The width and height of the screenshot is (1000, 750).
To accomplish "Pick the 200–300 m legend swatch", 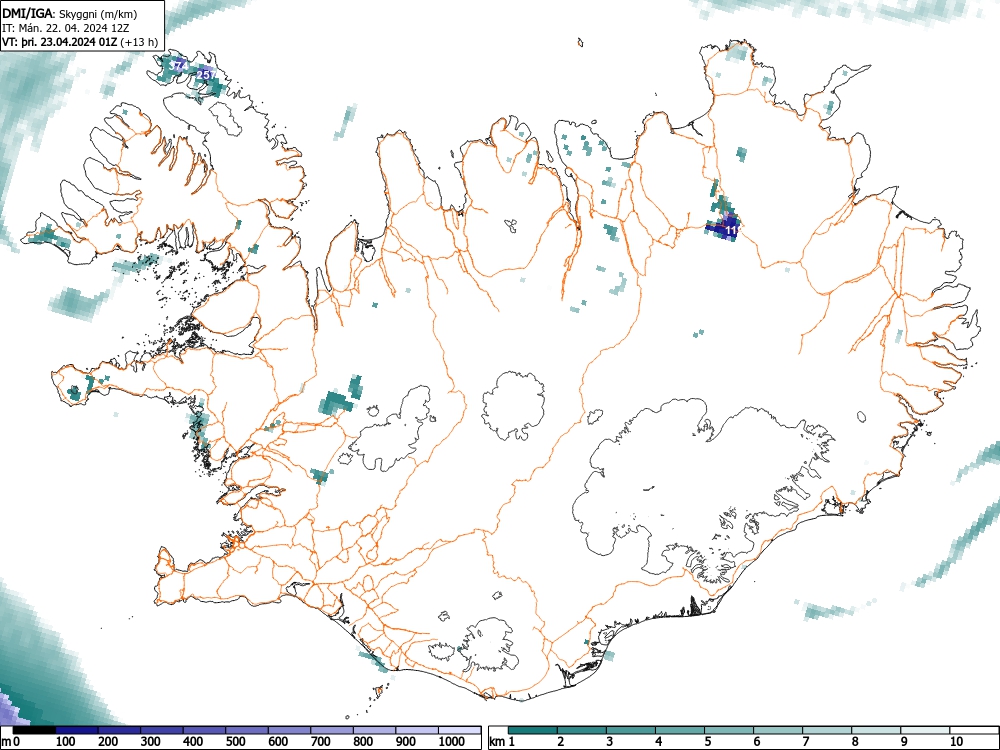I will [x=119, y=730].
